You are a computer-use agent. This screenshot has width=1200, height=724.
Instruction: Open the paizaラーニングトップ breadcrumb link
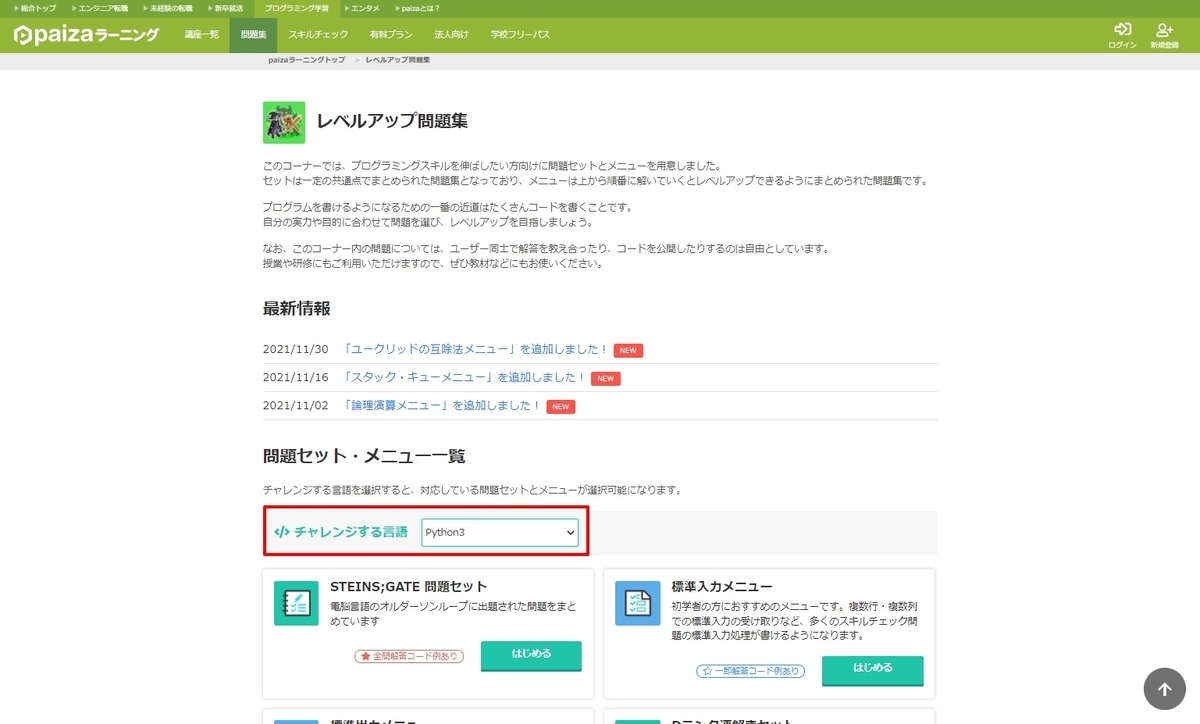point(306,59)
